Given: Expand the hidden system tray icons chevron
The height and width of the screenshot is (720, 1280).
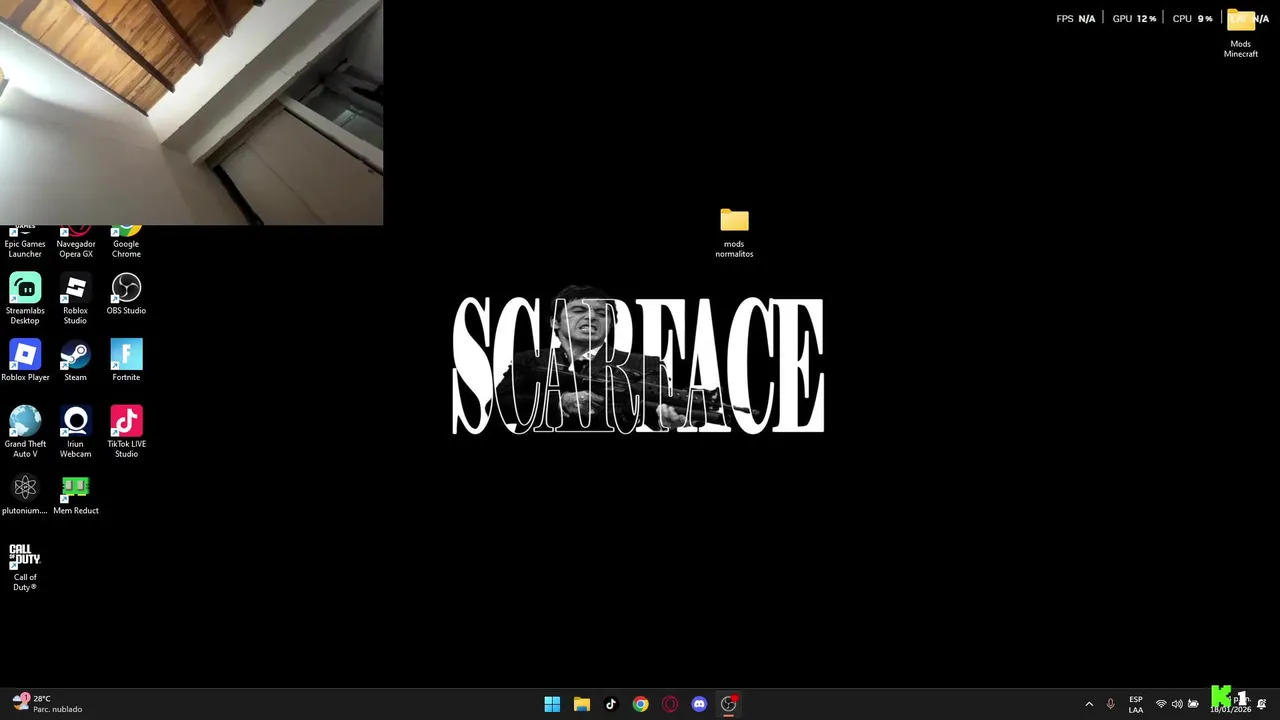Looking at the screenshot, I should click(x=1089, y=704).
